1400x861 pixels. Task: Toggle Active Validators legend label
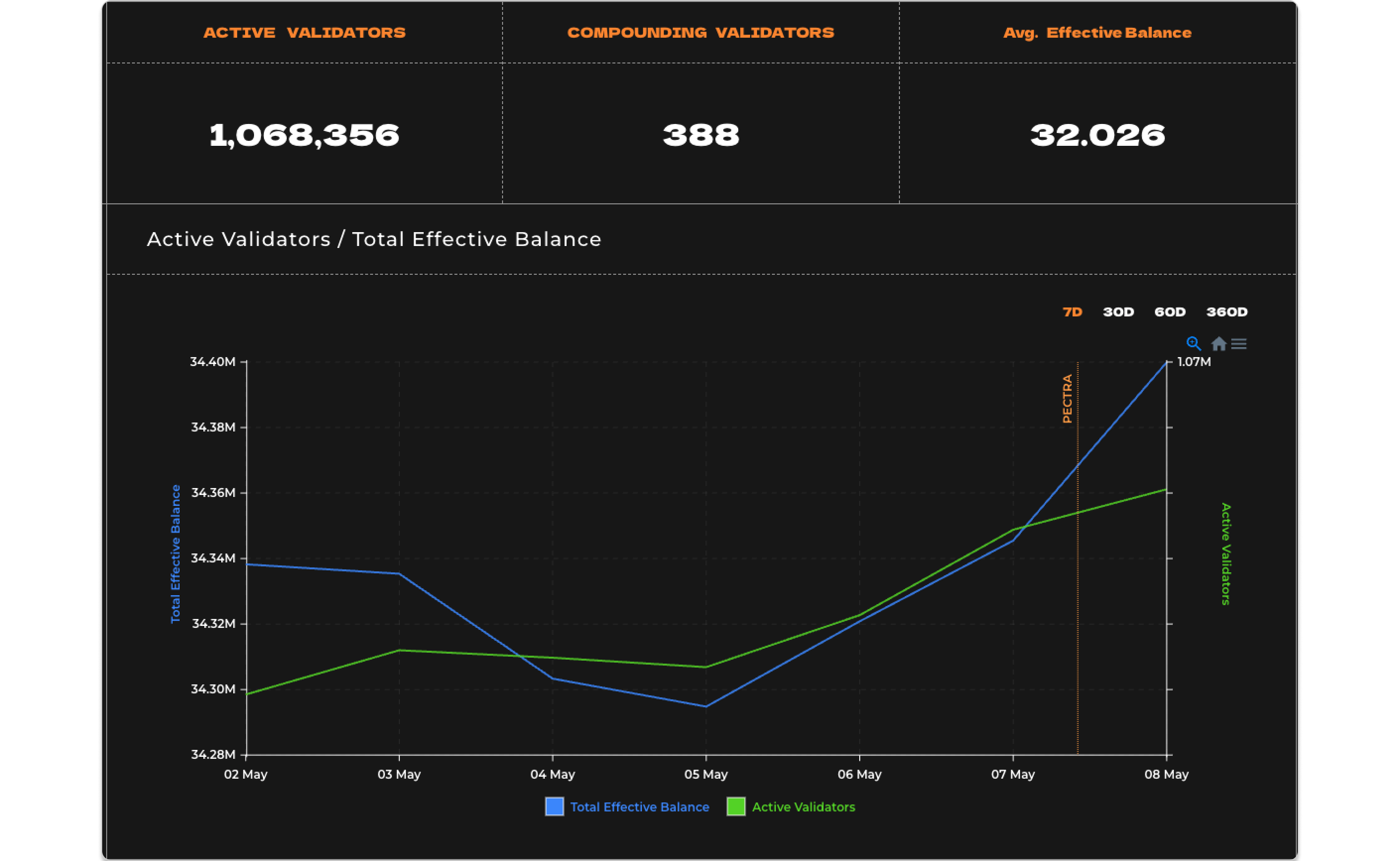pyautogui.click(x=803, y=807)
